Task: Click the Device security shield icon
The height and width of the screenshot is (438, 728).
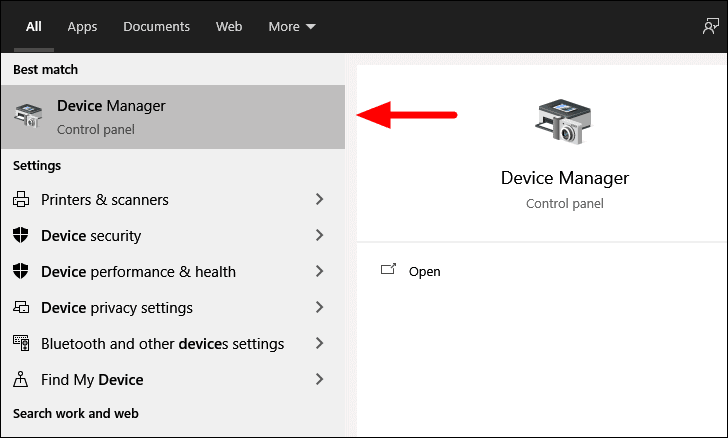Action: [x=21, y=235]
